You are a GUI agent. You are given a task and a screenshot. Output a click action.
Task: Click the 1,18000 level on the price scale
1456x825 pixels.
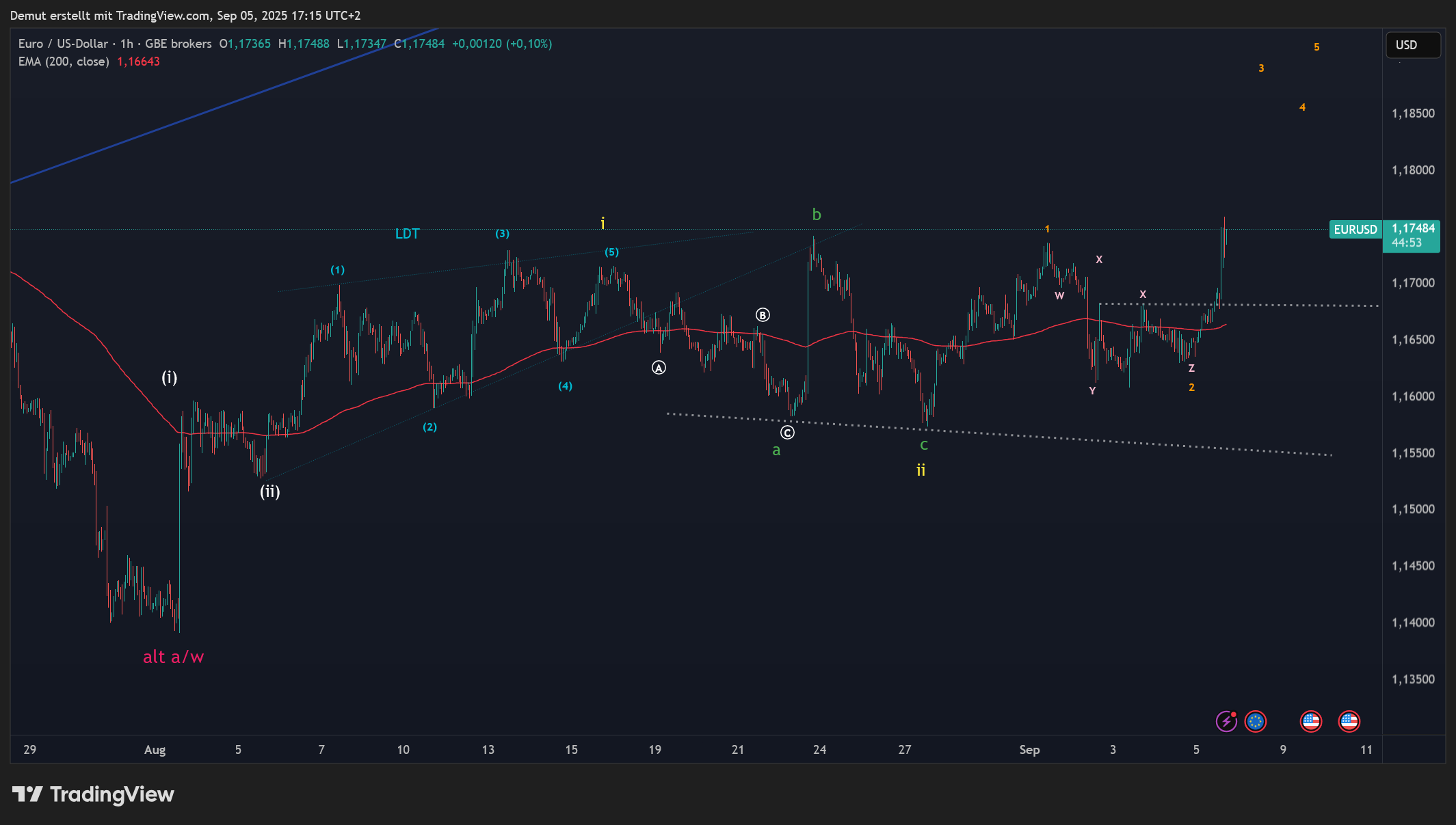pyautogui.click(x=1413, y=170)
